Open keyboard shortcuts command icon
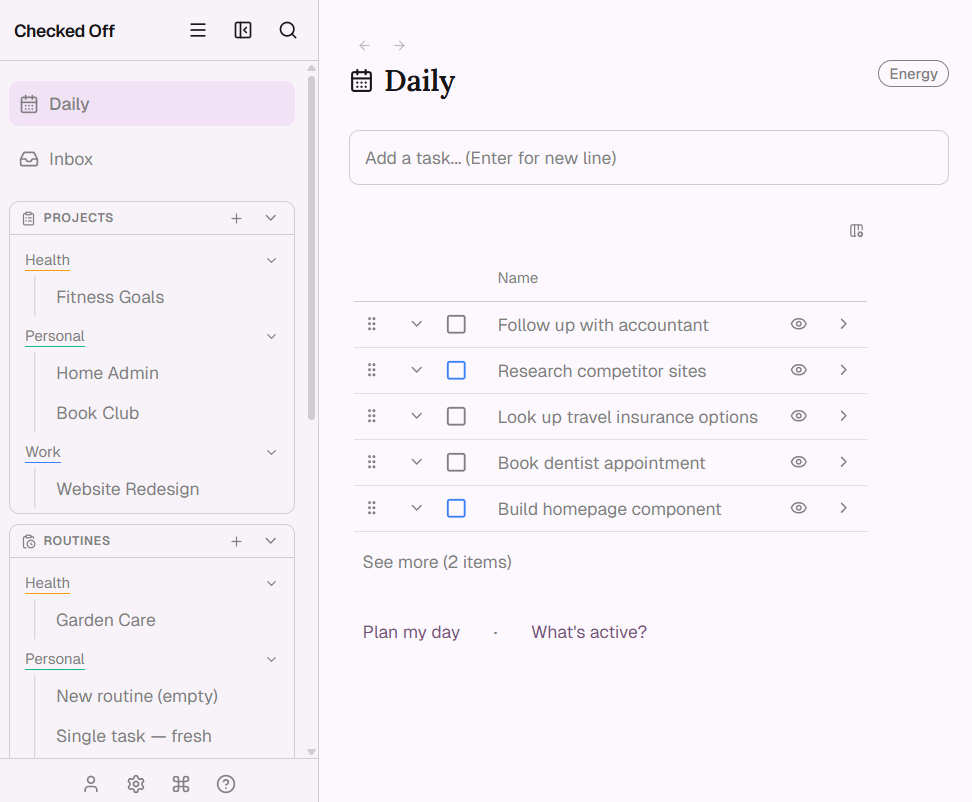 pos(181,784)
